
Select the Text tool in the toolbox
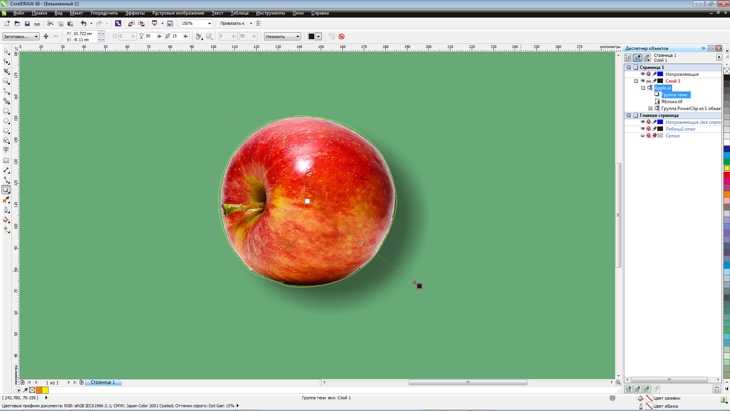(7, 150)
